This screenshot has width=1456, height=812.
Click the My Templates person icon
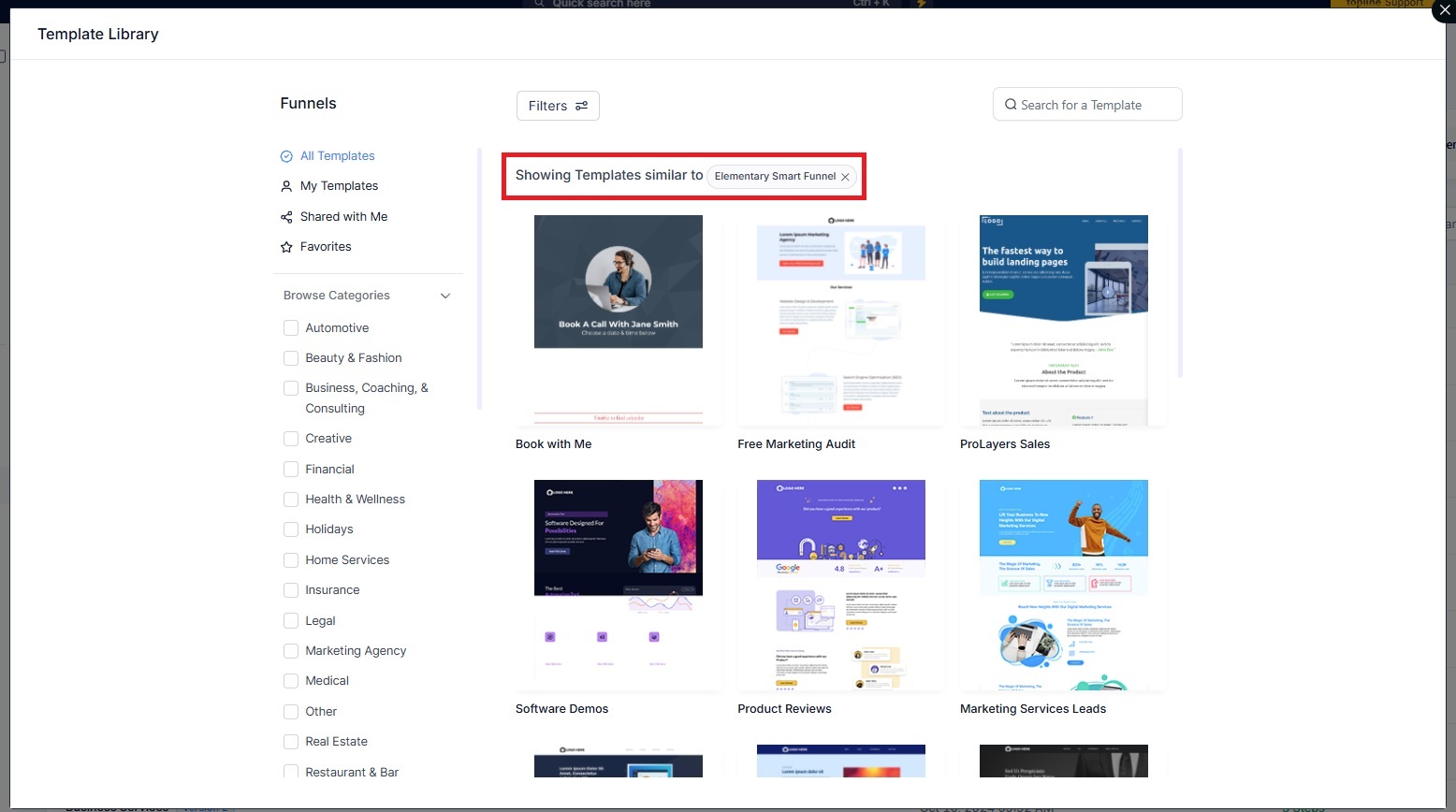(x=286, y=186)
